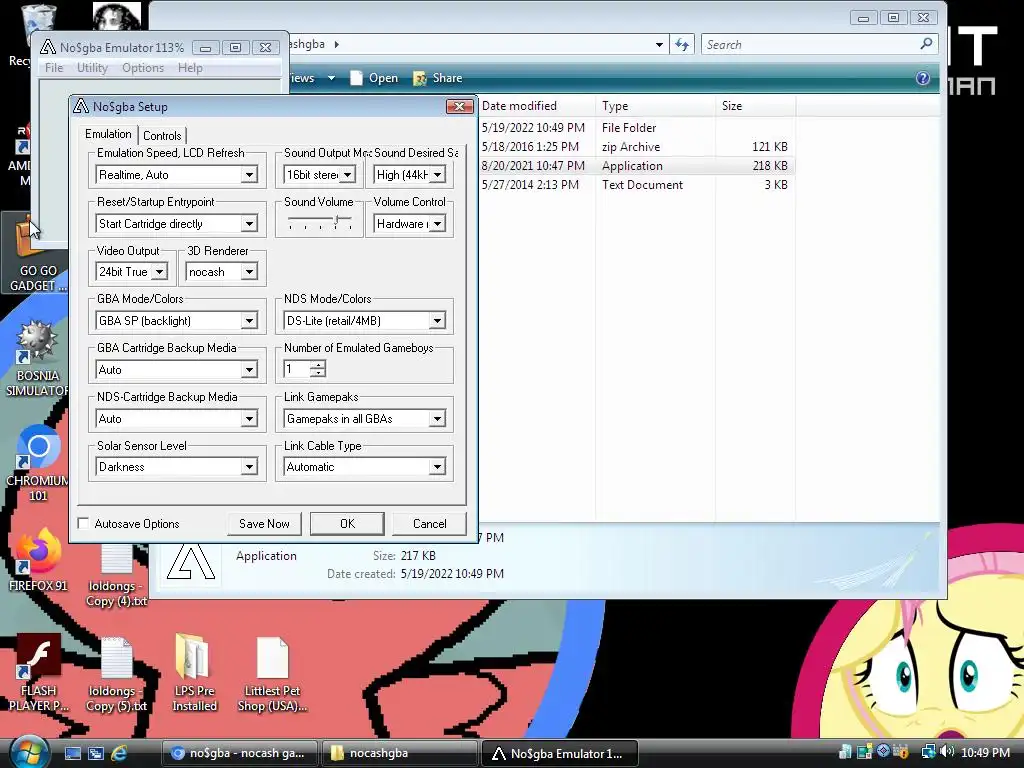1024x768 pixels.
Task: Click the search magnifier icon in Explorer
Action: point(926,44)
